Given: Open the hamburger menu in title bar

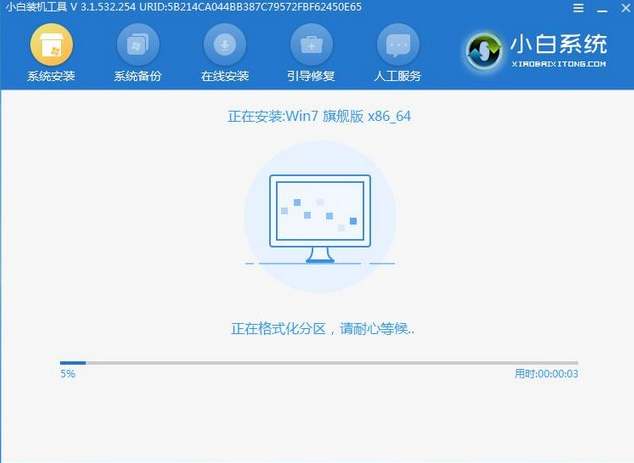Looking at the screenshot, I should click(x=578, y=8).
